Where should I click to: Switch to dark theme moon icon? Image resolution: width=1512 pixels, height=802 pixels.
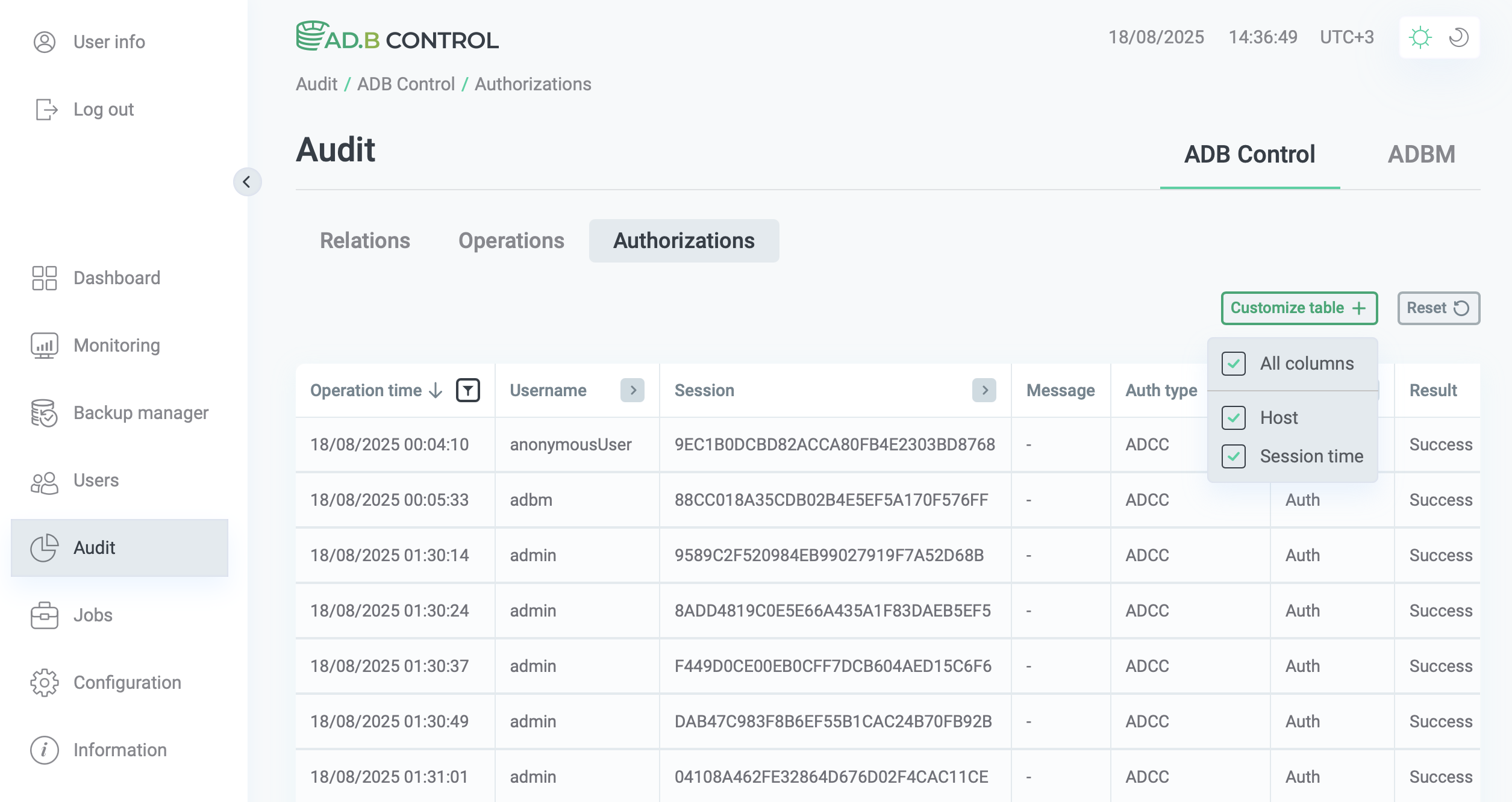(1458, 37)
